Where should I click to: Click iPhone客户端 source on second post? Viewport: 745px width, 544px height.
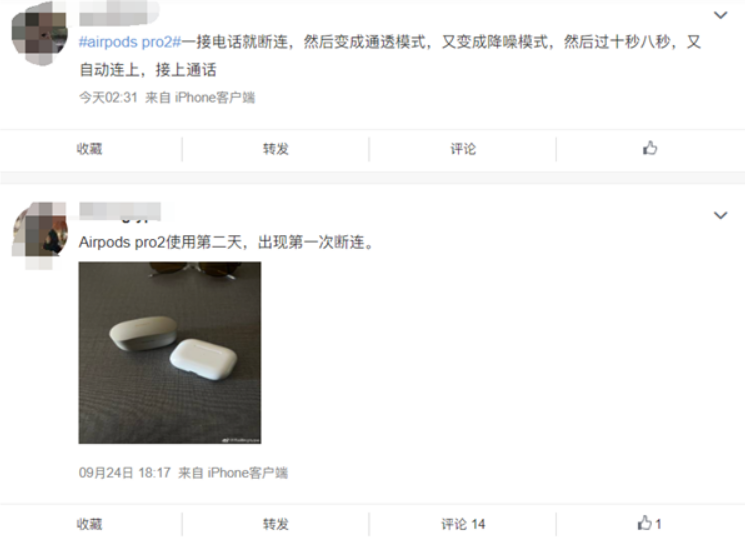pos(248,473)
